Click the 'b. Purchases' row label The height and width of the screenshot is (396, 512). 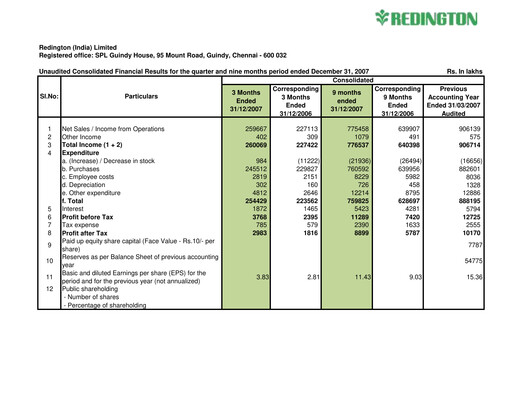(x=80, y=169)
